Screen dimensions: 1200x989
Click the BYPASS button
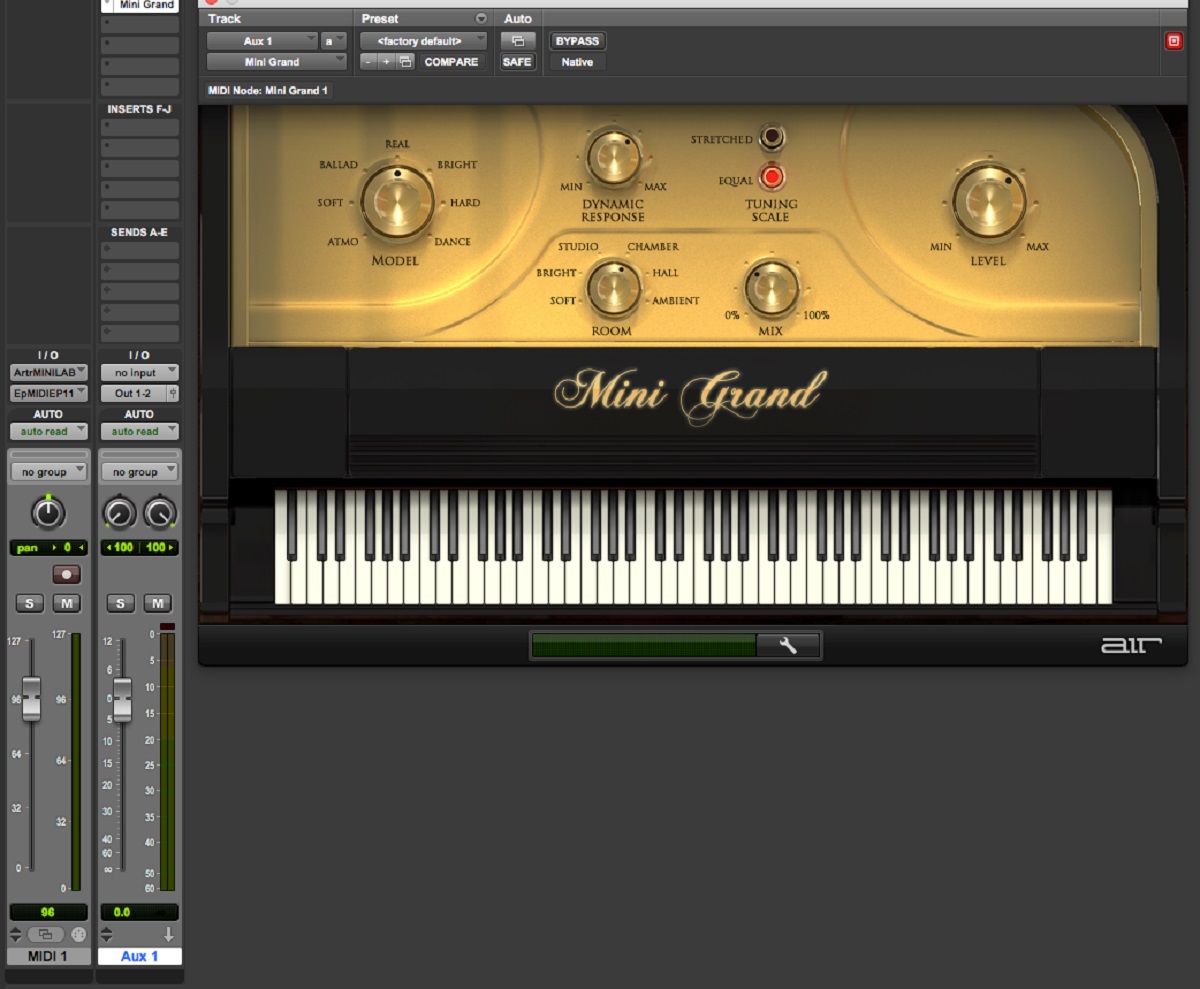coord(578,41)
